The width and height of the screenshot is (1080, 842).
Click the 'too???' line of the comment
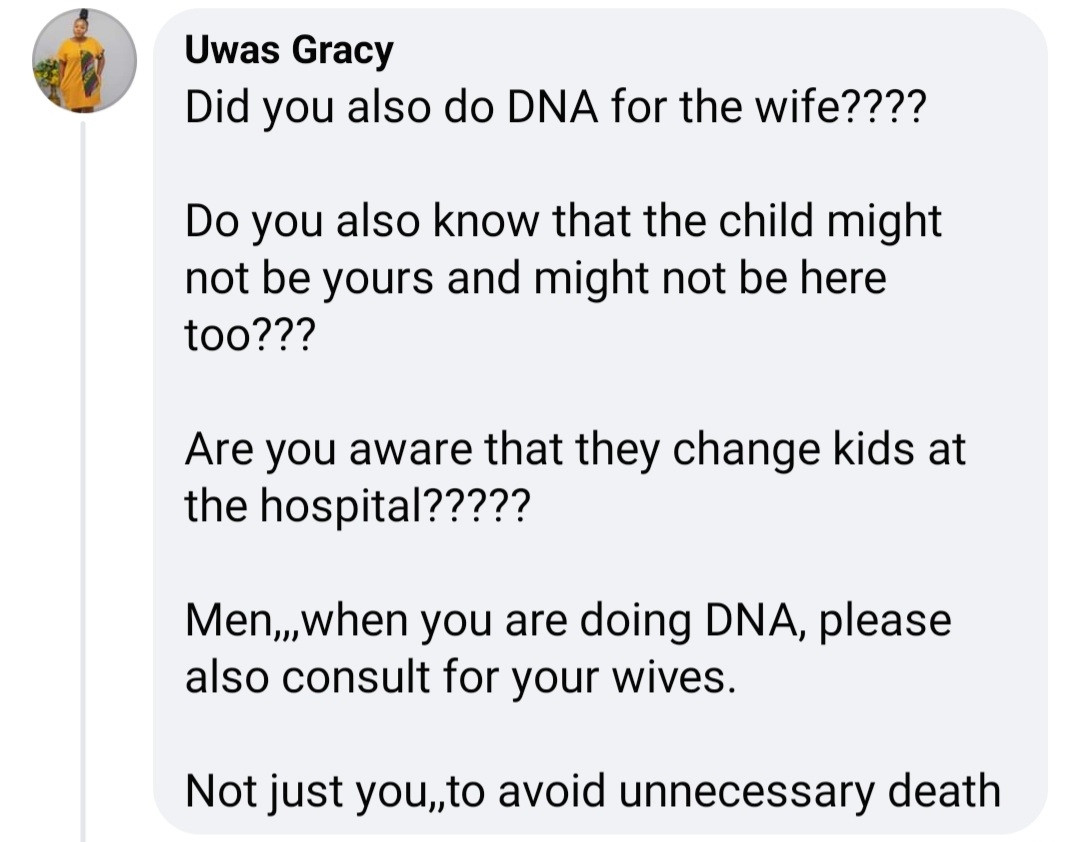click(x=248, y=336)
